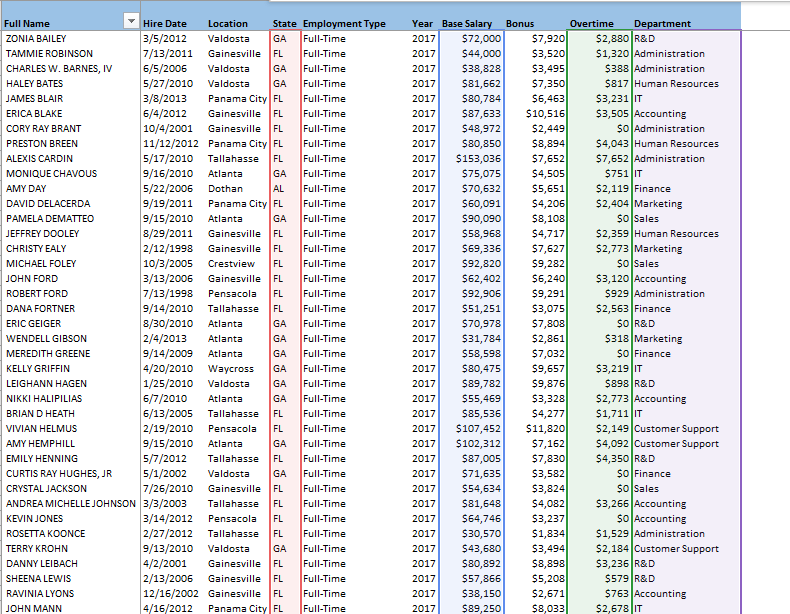Click DANA FORTNER name cell
Viewport: 790px width, 614px height.
[40, 309]
